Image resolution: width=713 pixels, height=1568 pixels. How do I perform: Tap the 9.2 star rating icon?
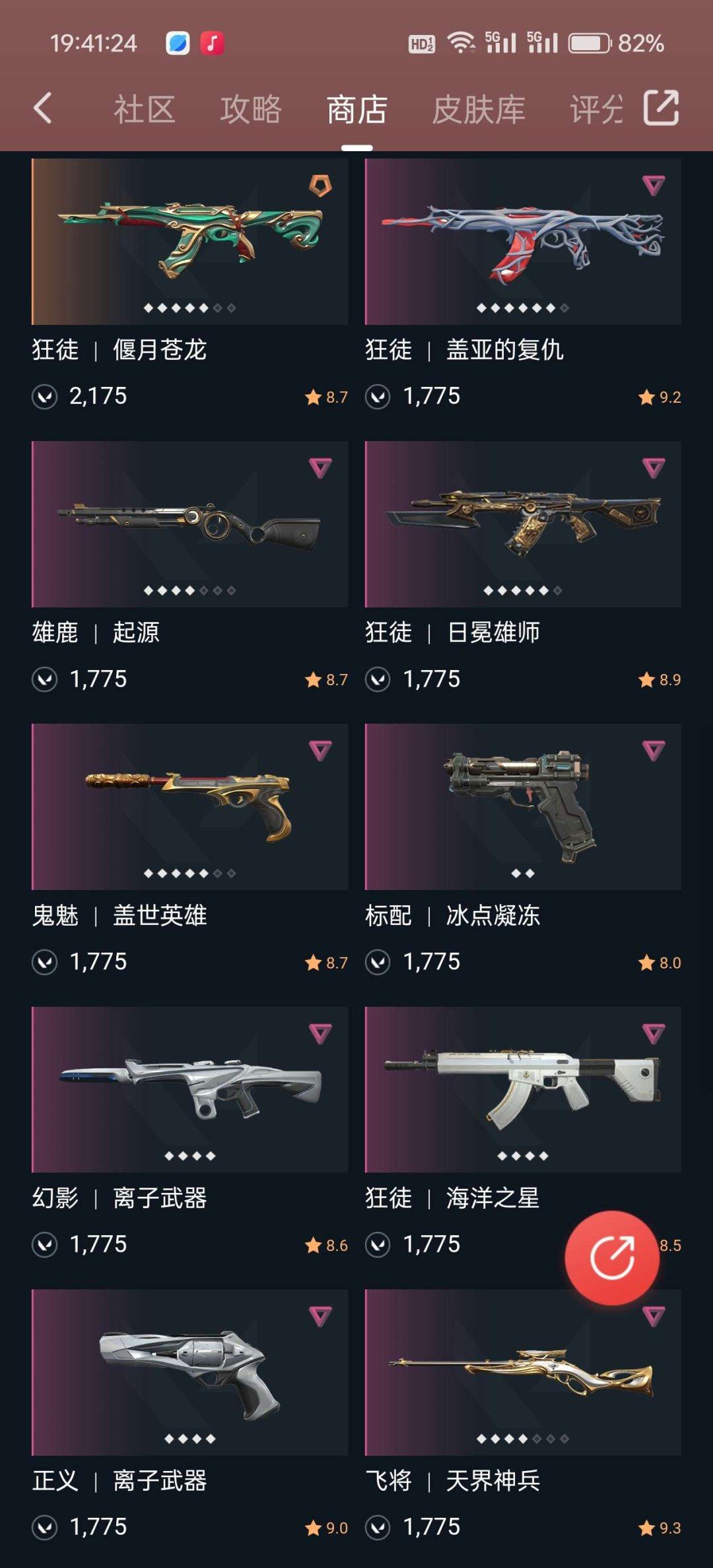(646, 397)
